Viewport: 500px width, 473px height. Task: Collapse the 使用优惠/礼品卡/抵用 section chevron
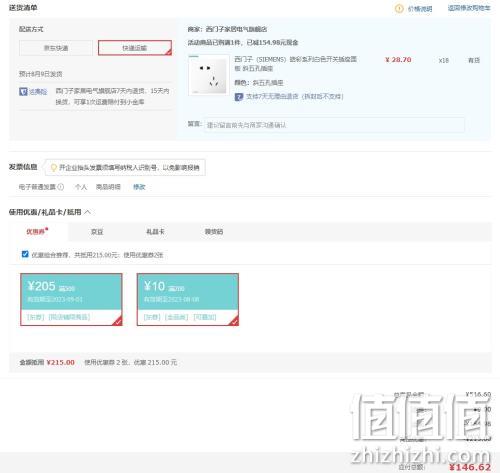pos(88,212)
